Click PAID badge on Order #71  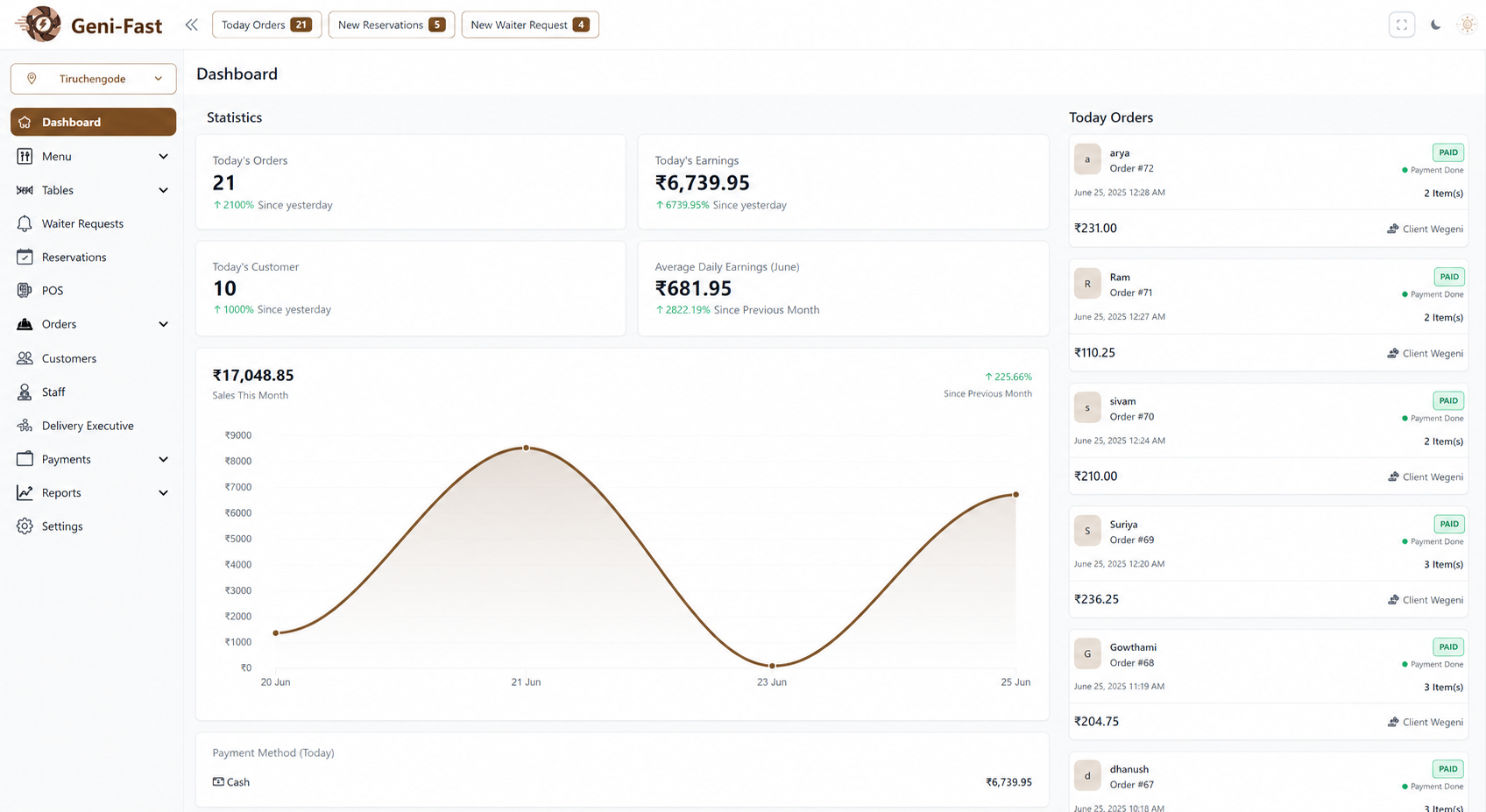coord(1449,277)
